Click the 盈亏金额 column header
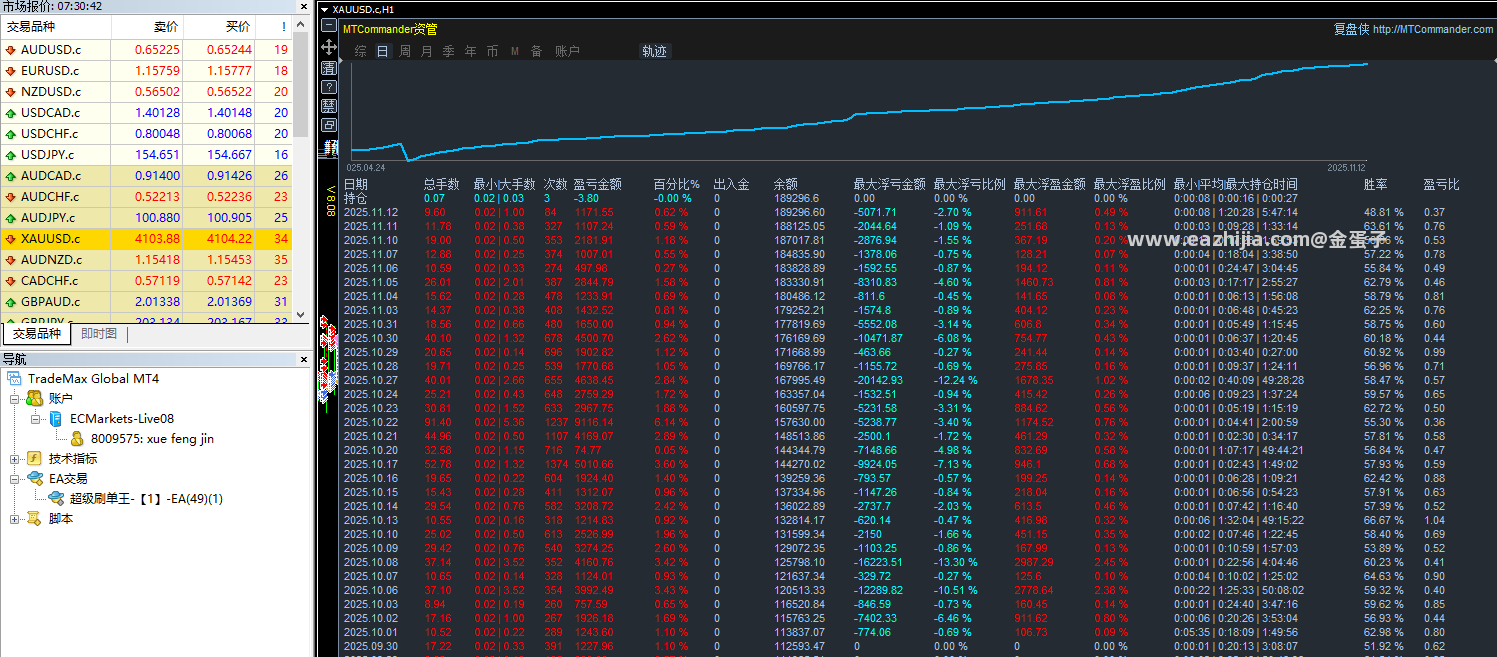This screenshot has height=657, width=1497. (x=597, y=184)
